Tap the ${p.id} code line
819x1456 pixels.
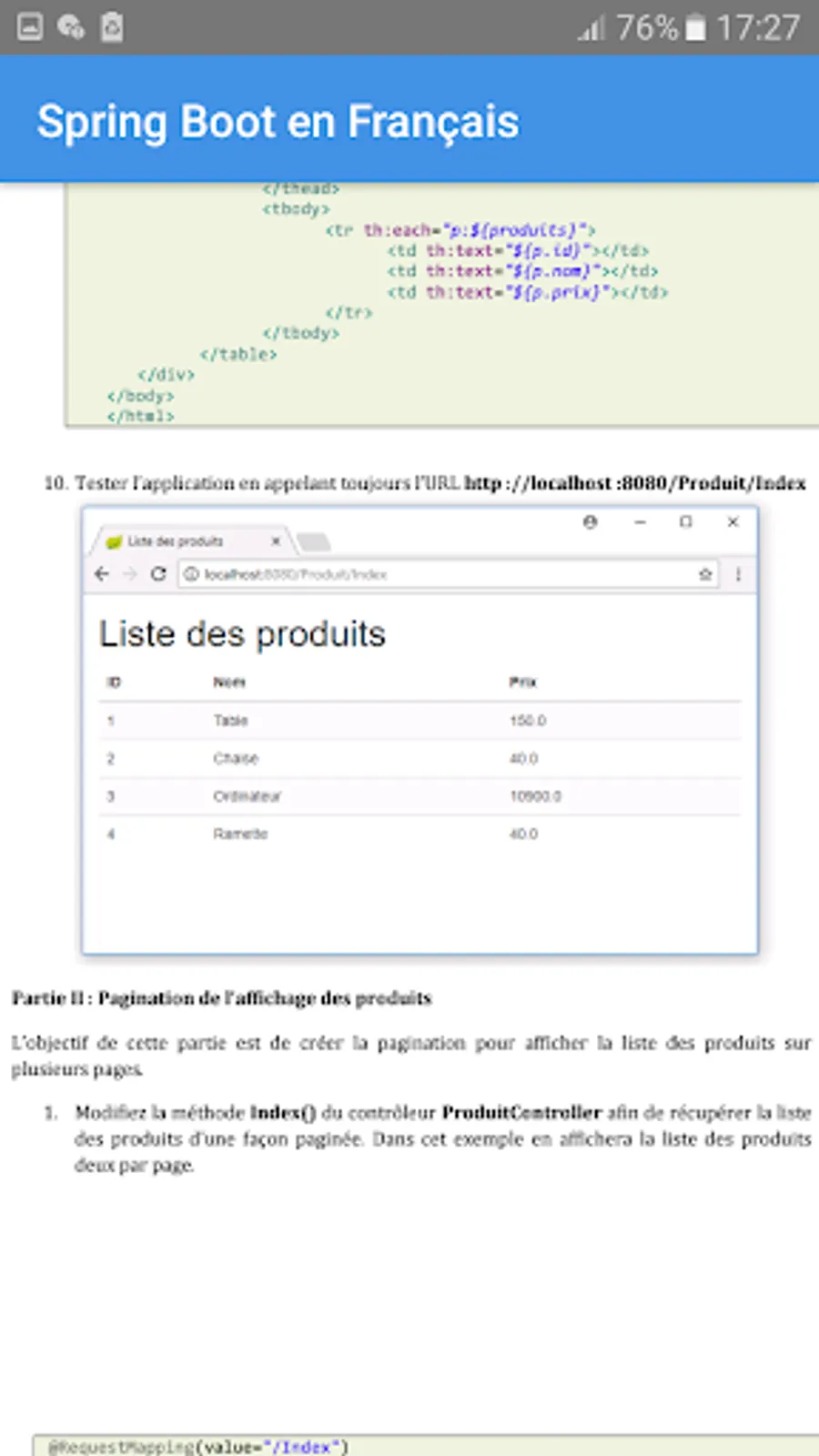(x=518, y=251)
